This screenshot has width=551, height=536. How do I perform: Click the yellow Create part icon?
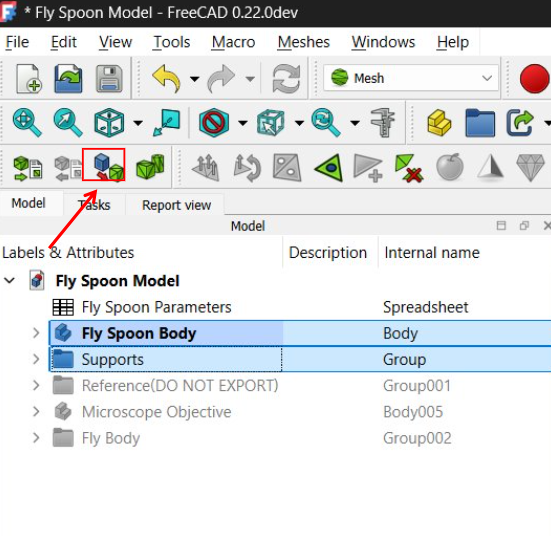tap(439, 123)
